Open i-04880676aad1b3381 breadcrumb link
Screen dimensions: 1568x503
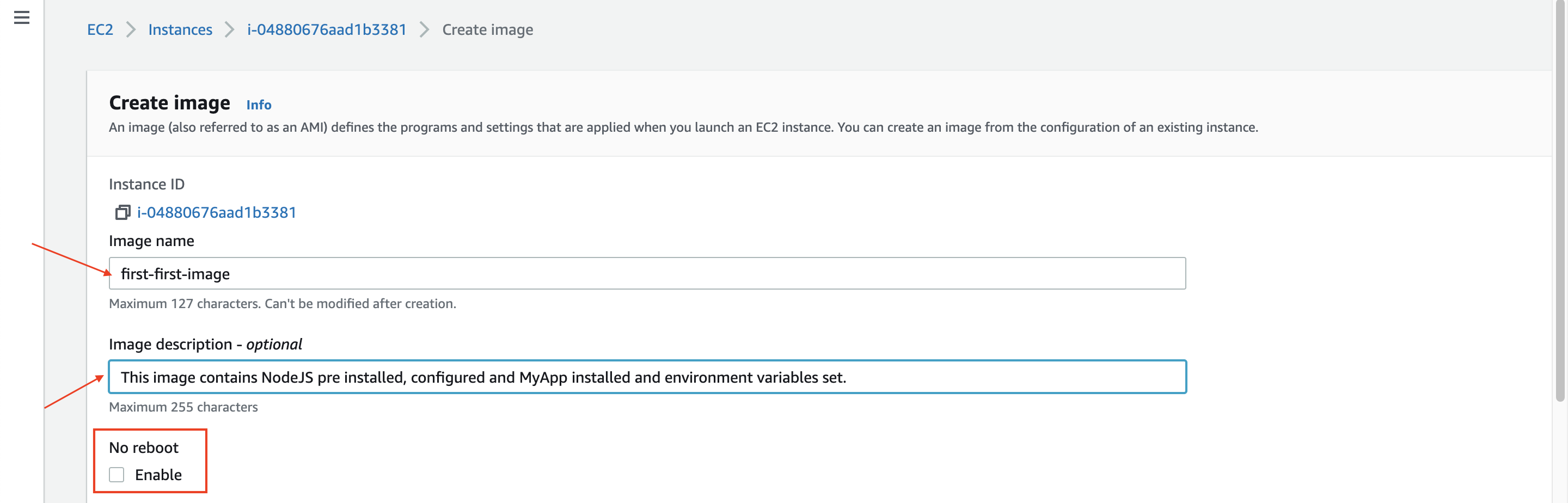coord(326,29)
